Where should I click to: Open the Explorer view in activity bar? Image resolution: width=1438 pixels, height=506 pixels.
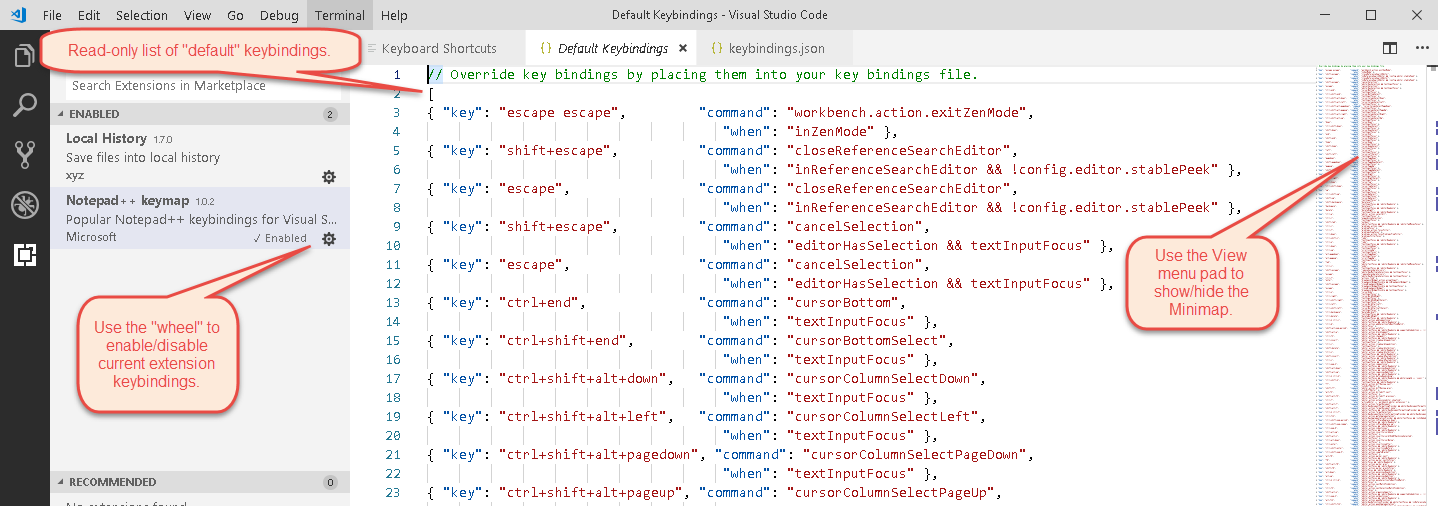(x=25, y=56)
